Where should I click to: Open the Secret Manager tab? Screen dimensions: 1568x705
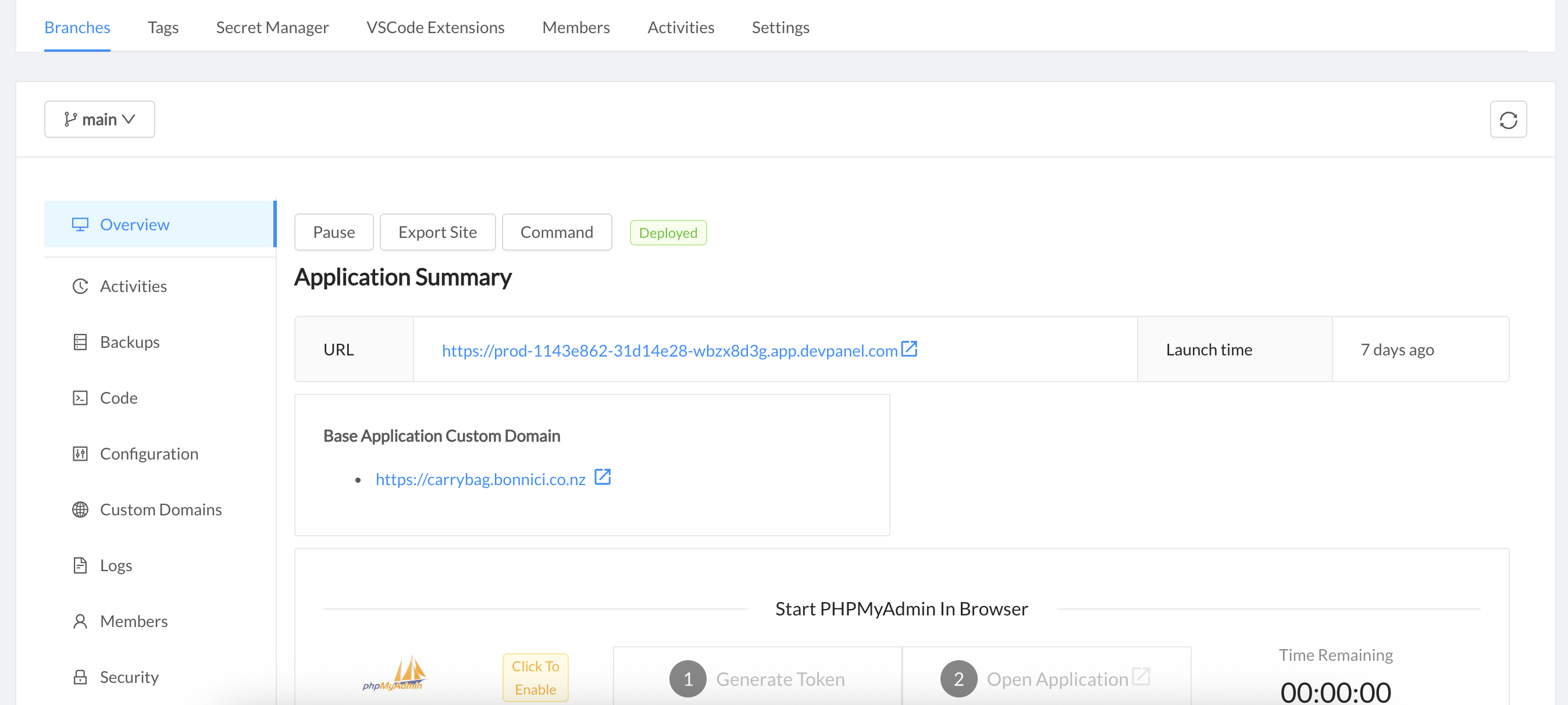pos(272,27)
